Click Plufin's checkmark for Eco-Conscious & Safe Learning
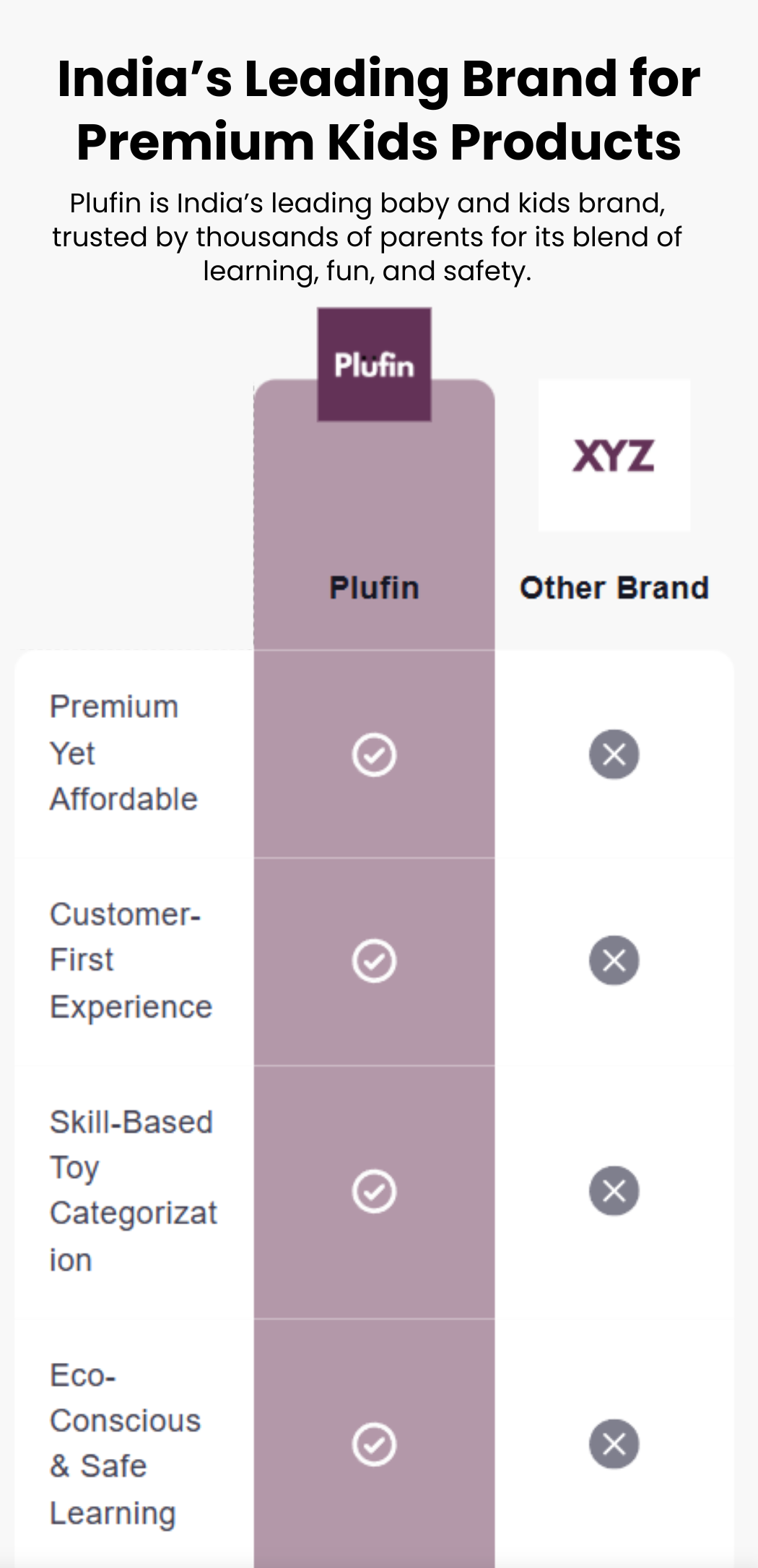758x1568 pixels. 374,1444
